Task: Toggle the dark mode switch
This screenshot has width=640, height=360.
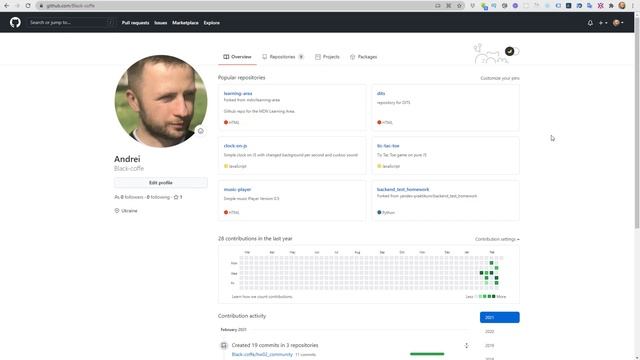Action: pos(512,51)
